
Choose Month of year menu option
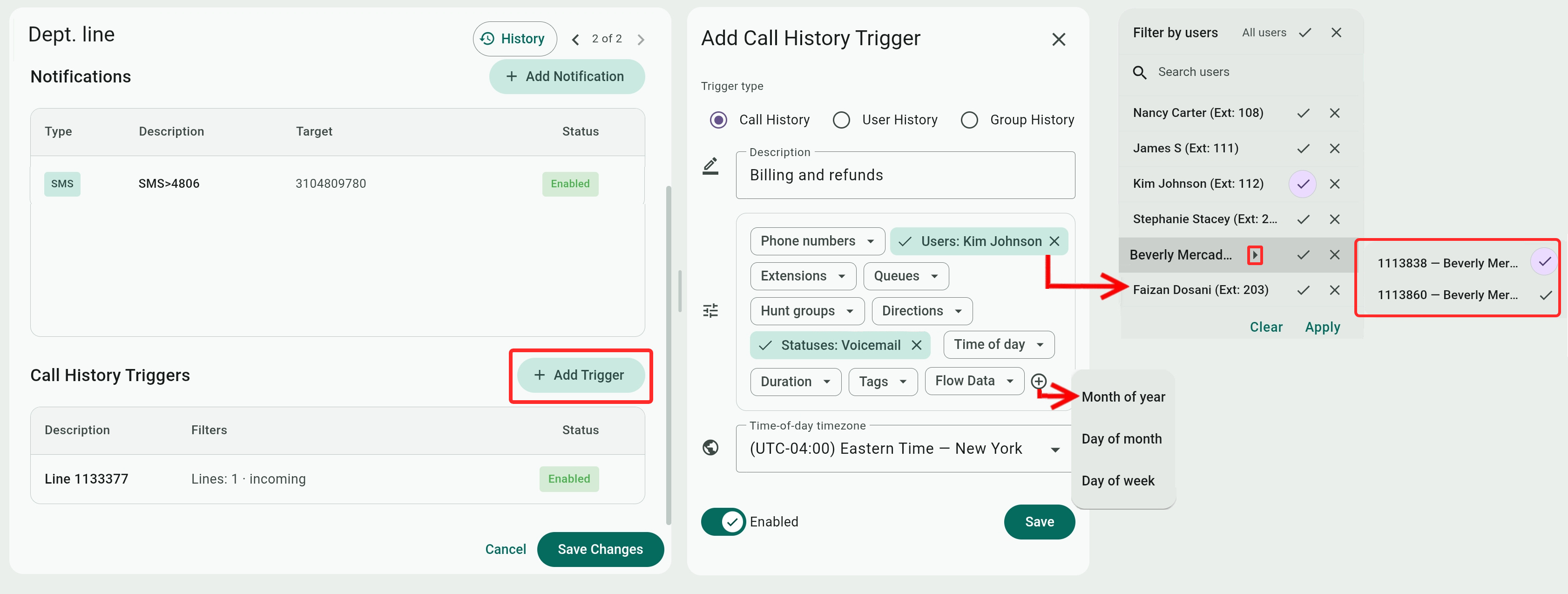[x=1123, y=397]
